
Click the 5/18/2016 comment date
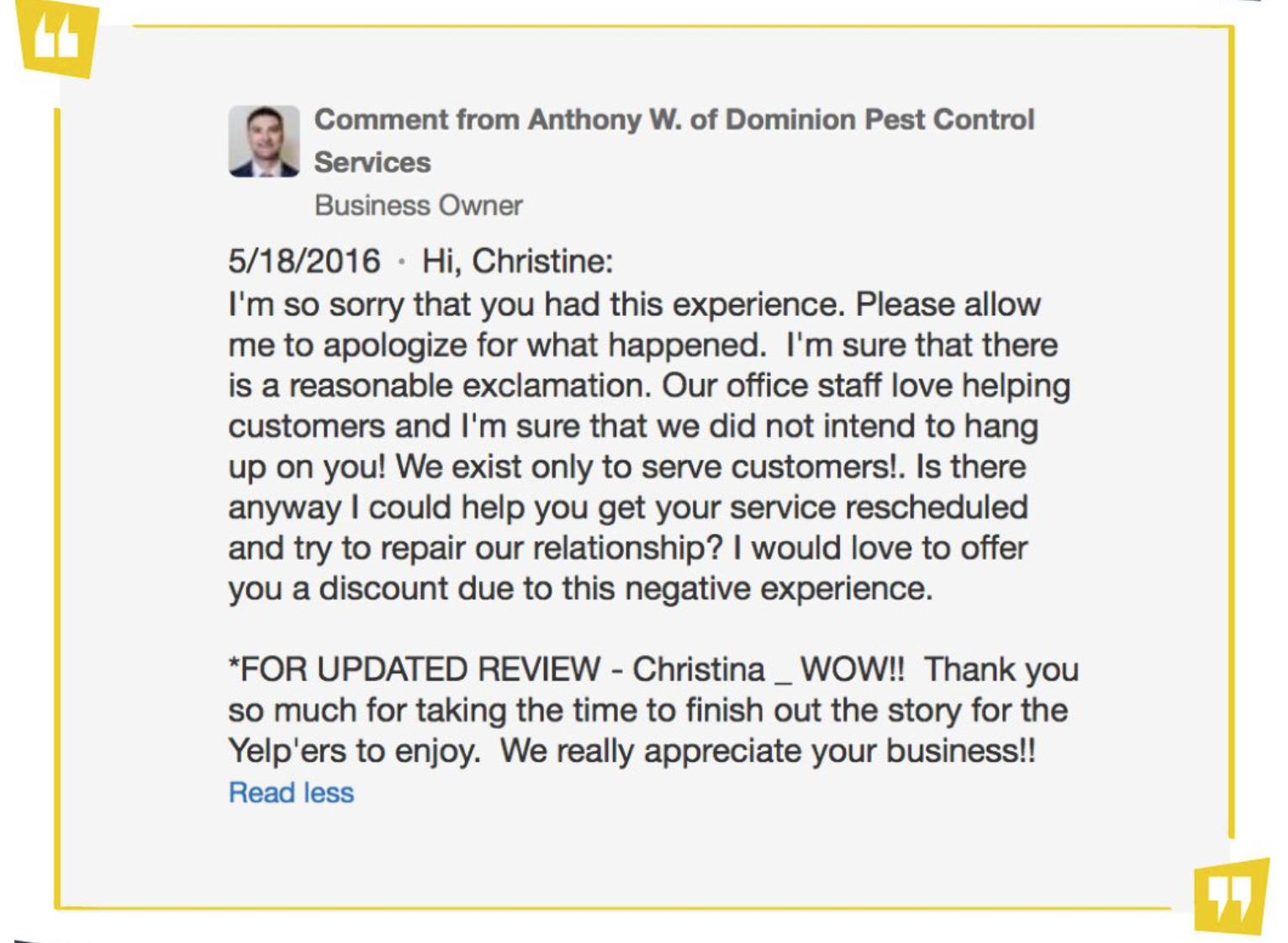(304, 261)
